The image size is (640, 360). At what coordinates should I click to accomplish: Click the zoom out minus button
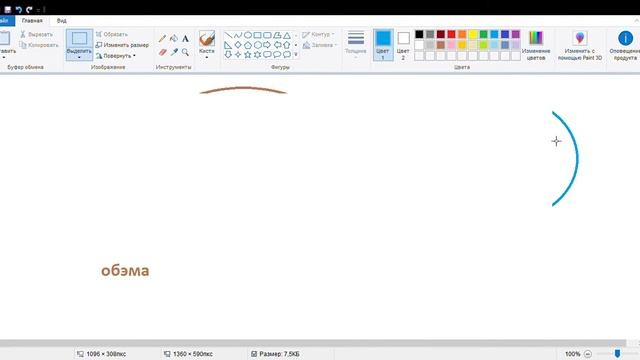coord(588,354)
